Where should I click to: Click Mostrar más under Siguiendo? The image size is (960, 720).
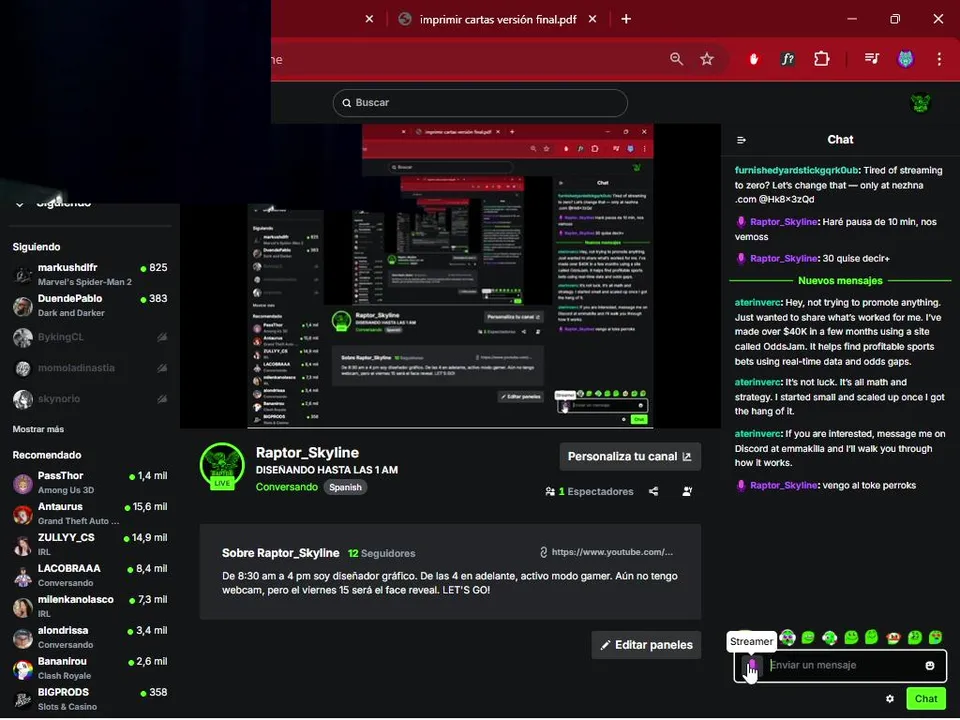38,430
